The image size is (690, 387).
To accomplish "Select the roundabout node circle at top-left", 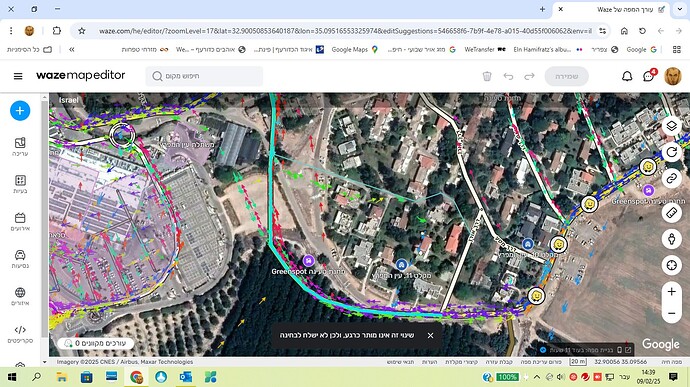I will (122, 135).
